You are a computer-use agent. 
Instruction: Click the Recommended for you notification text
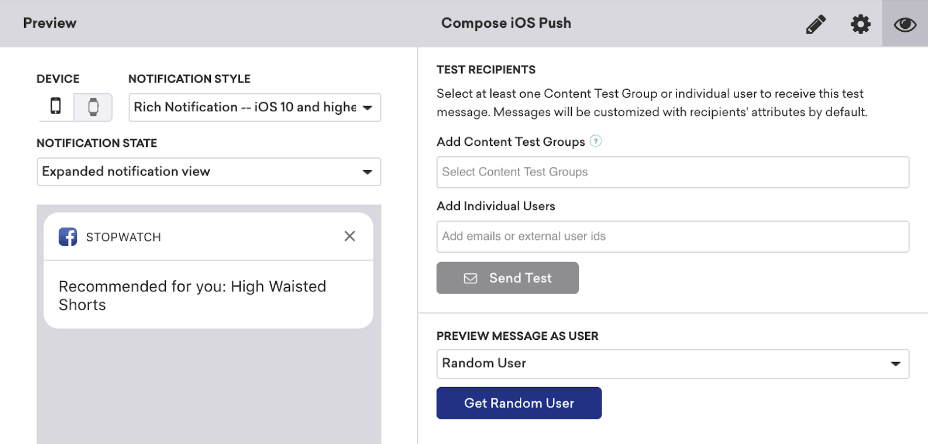(x=192, y=295)
